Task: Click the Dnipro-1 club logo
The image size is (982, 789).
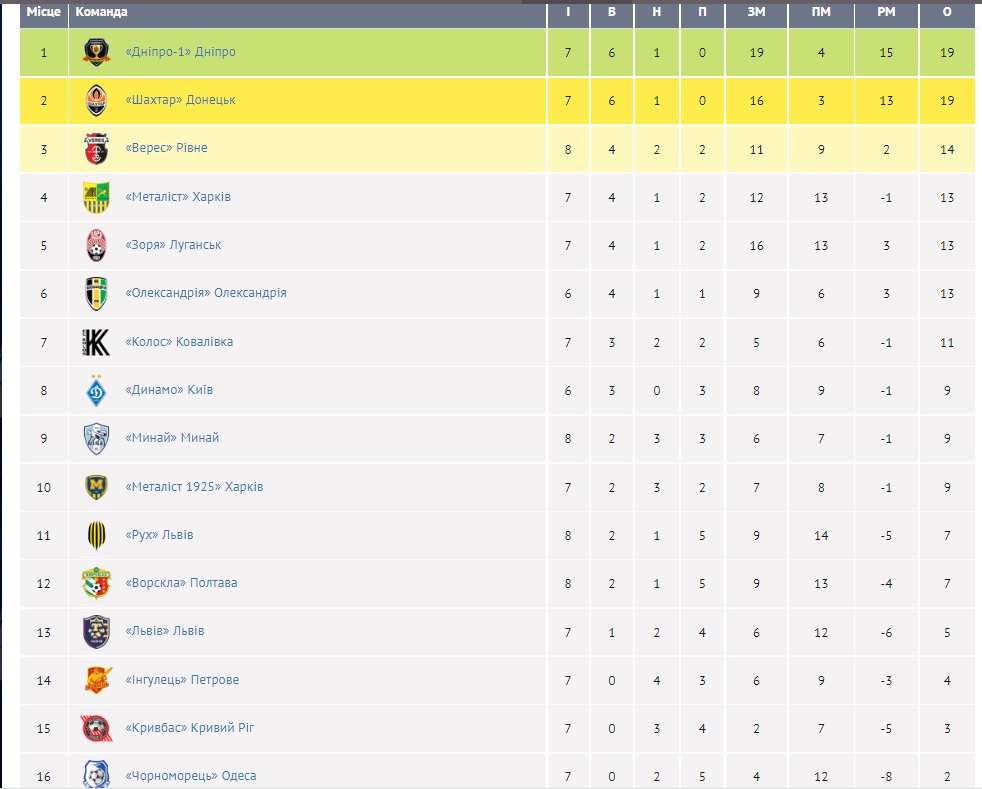Action: click(x=96, y=52)
